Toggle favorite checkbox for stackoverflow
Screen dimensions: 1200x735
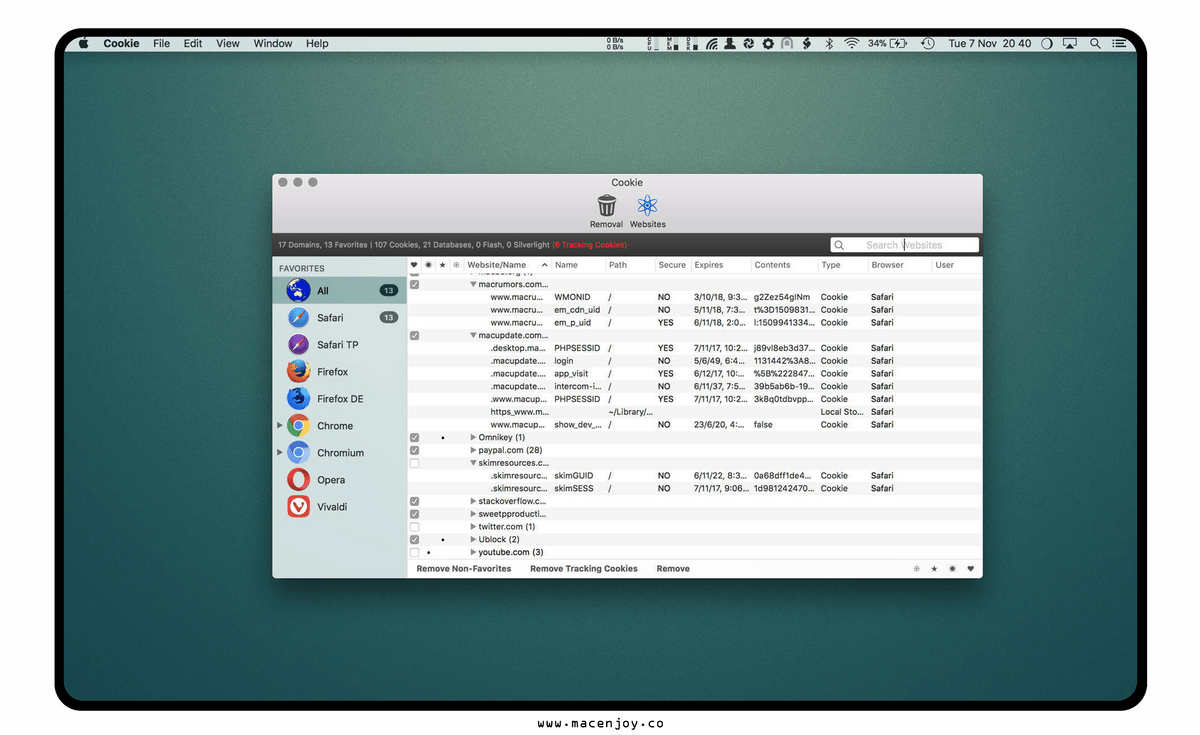point(414,502)
